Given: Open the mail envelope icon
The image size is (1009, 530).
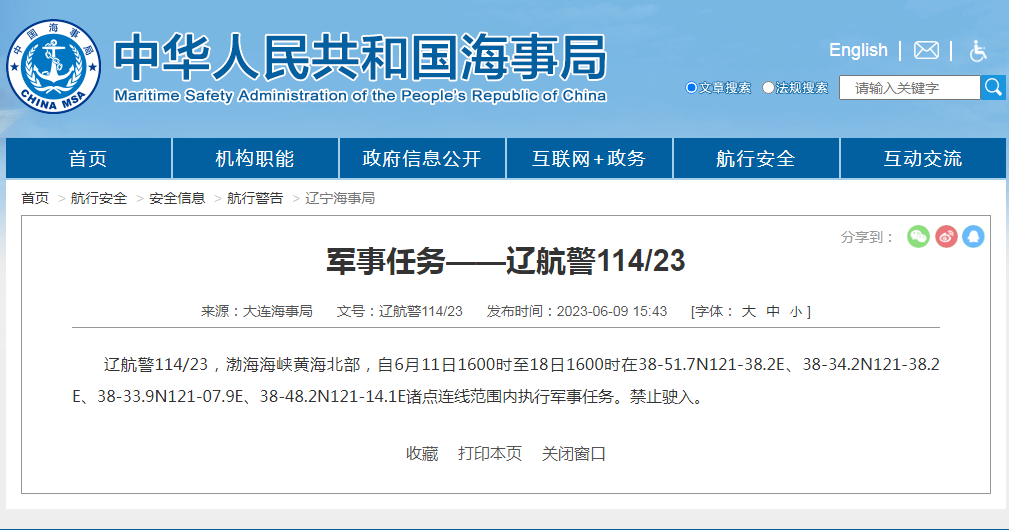Looking at the screenshot, I should [x=926, y=50].
